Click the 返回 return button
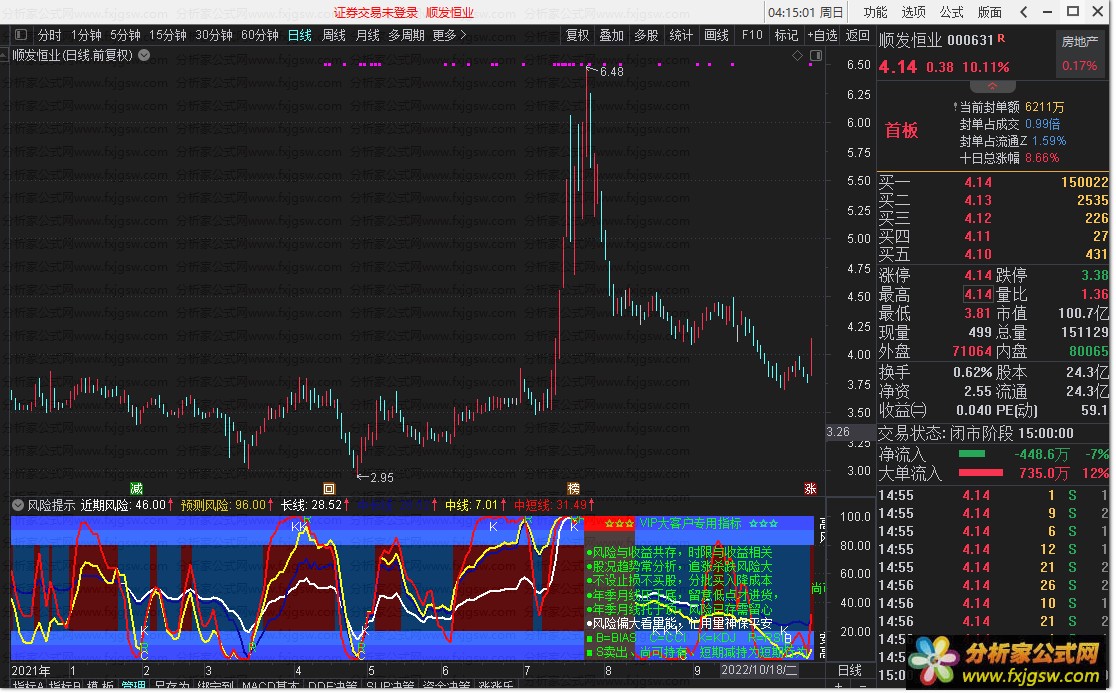 [858, 35]
